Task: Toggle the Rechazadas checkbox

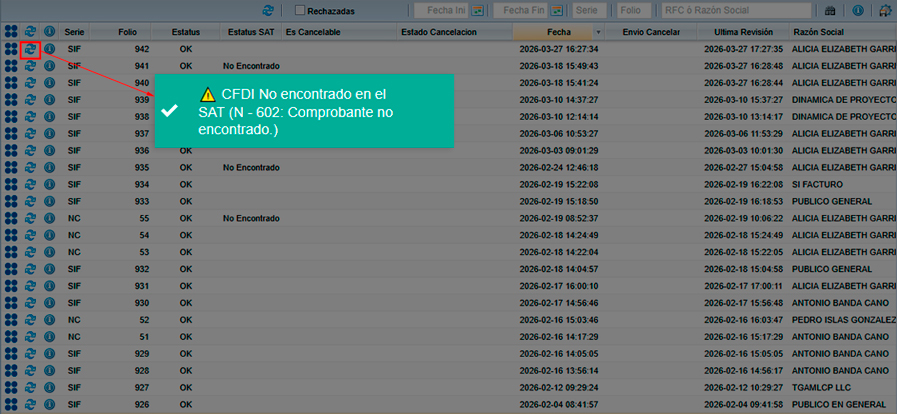Action: (x=300, y=10)
